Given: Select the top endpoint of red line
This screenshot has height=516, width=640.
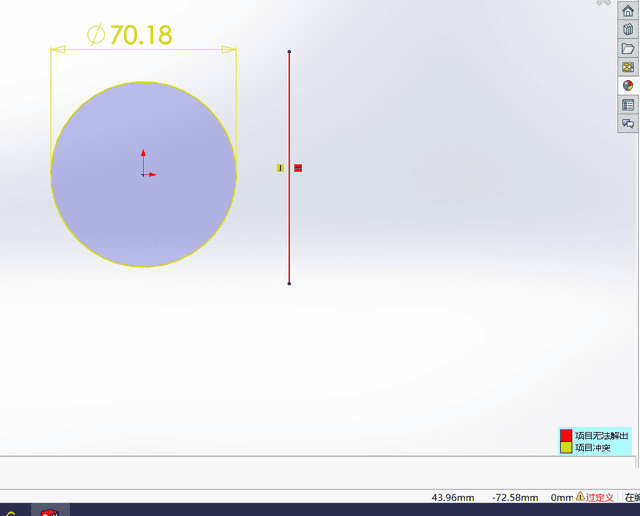Looking at the screenshot, I should click(x=289, y=52).
